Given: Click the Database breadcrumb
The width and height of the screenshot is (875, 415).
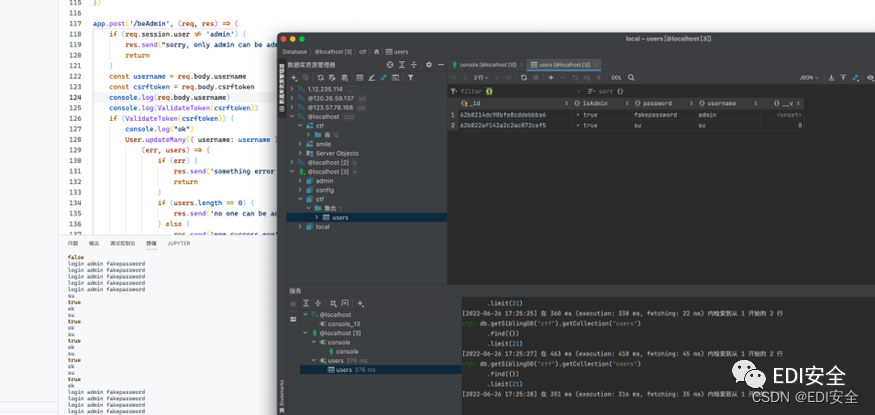Looking at the screenshot, I should tap(295, 52).
